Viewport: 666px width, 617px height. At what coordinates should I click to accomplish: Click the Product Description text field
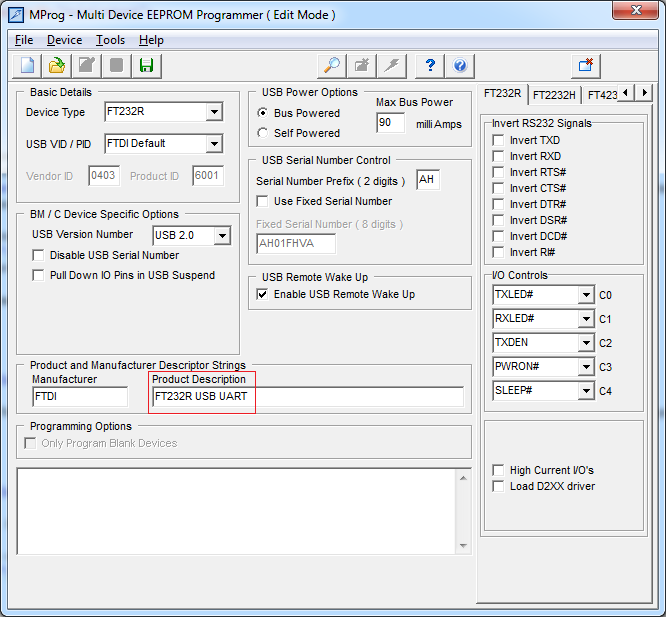tap(307, 397)
